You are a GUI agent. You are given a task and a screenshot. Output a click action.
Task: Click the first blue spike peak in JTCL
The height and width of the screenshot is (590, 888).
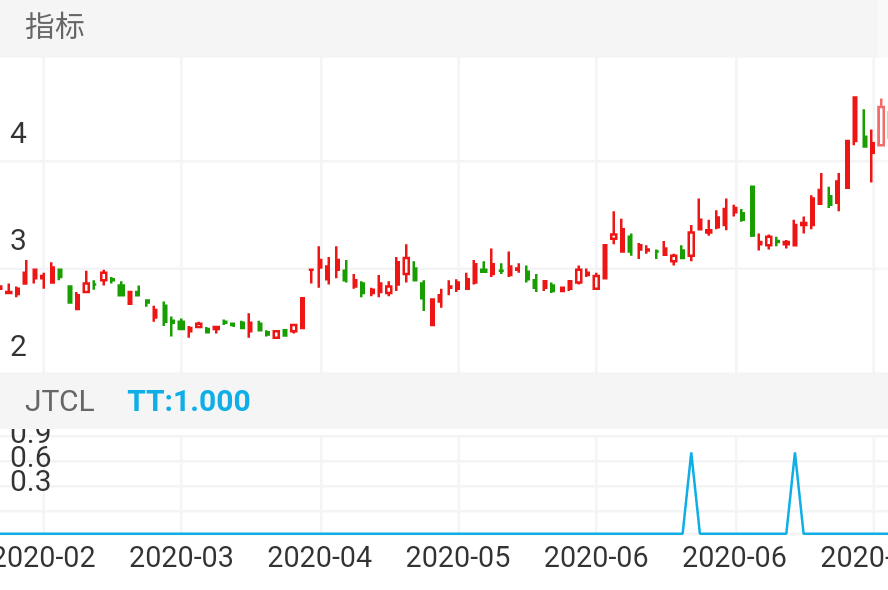point(691,454)
